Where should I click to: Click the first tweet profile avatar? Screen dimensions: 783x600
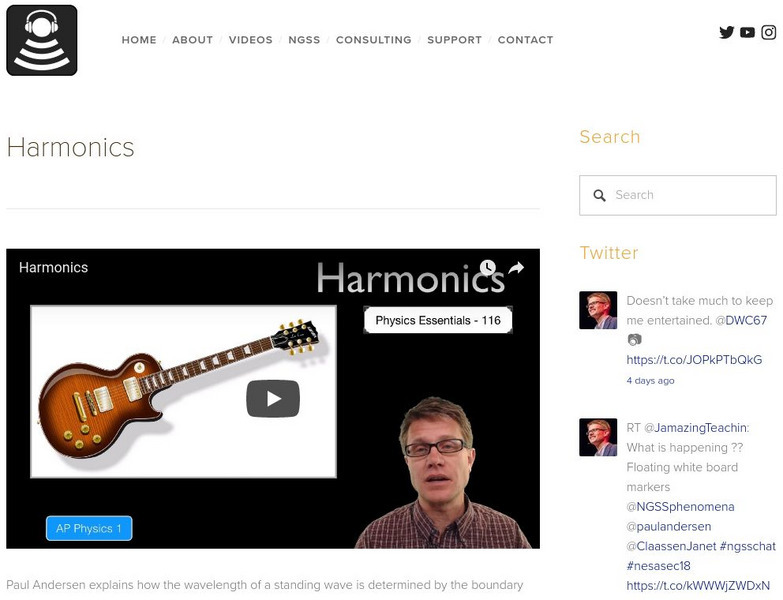(598, 310)
